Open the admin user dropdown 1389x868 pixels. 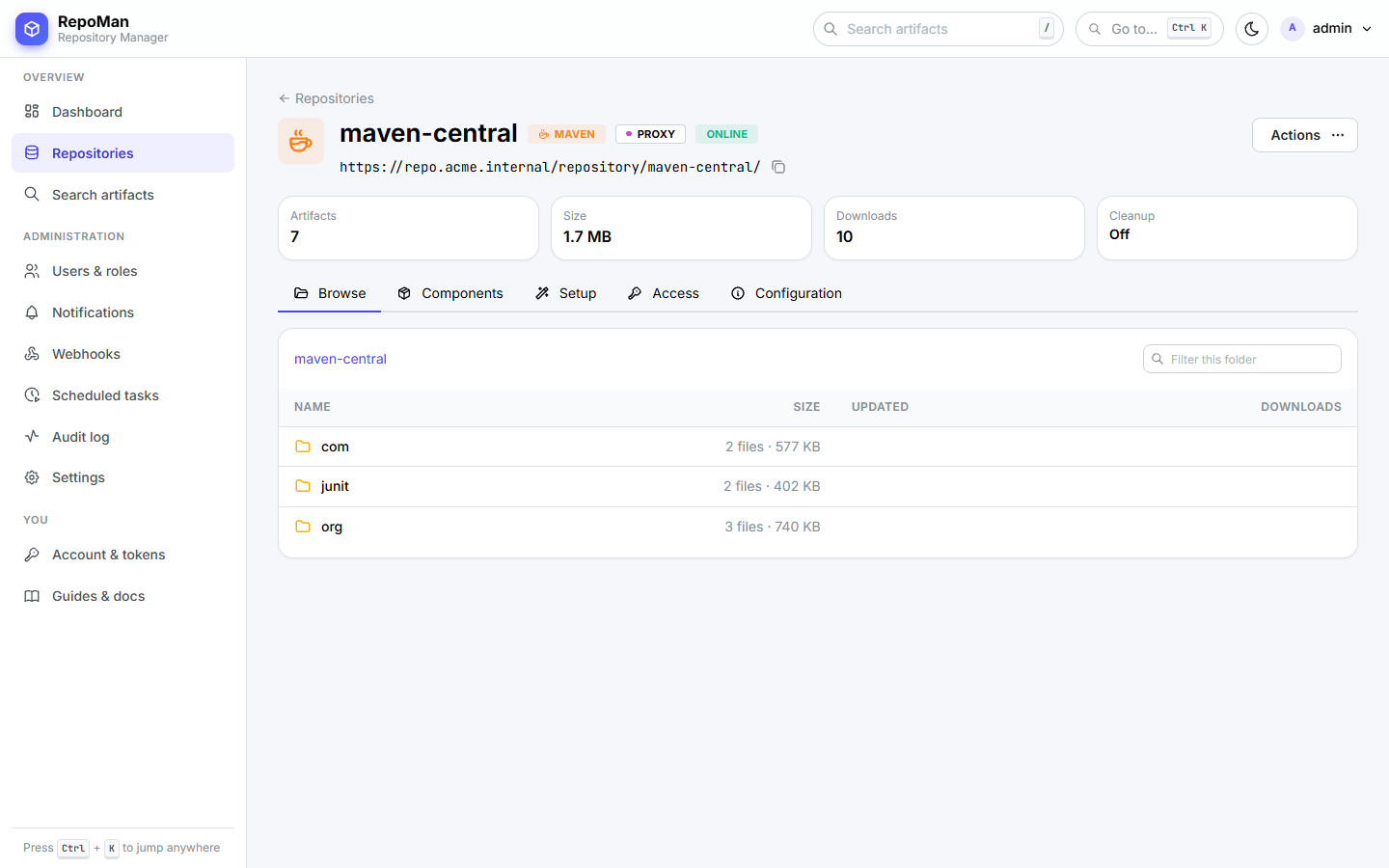click(x=1326, y=29)
